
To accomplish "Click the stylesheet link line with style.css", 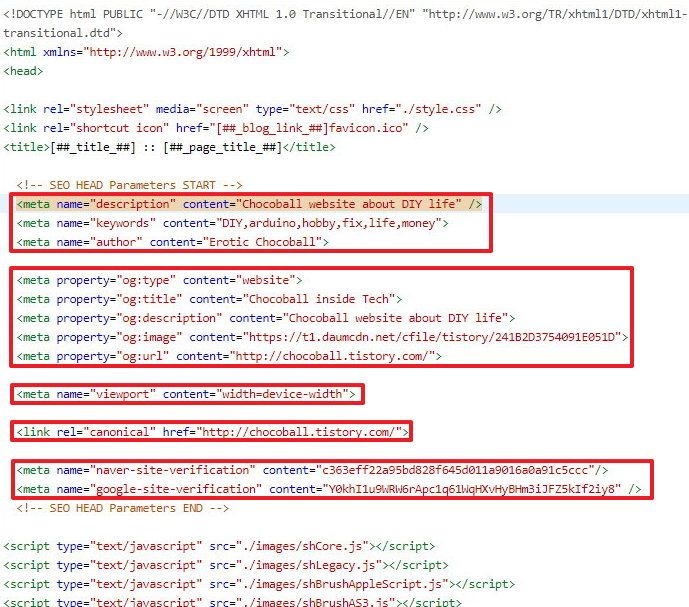I will (x=252, y=109).
